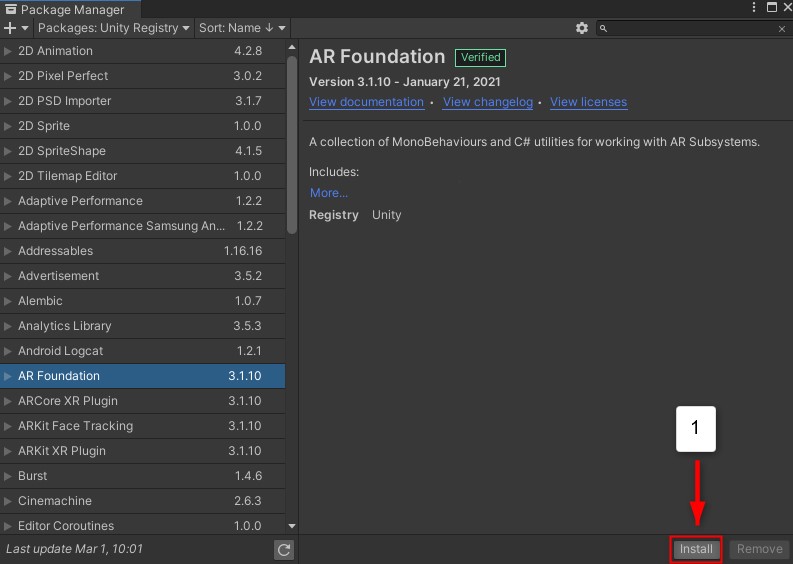Click the Last update Mar 1, 10:01 status text
The height and width of the screenshot is (564, 793).
pos(74,549)
